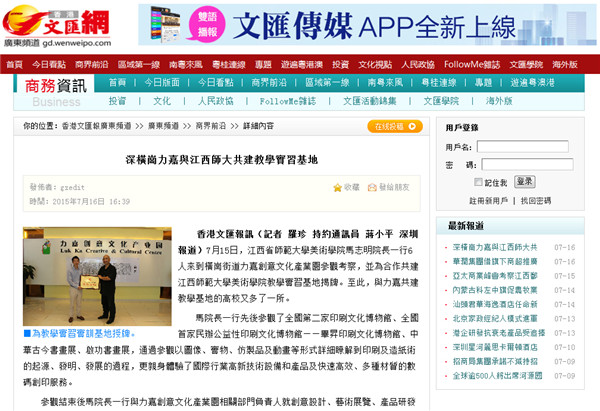The width and height of the screenshot is (600, 411).
Task: Open FollowMe雜誌 in light blue submenu
Action: (x=288, y=101)
